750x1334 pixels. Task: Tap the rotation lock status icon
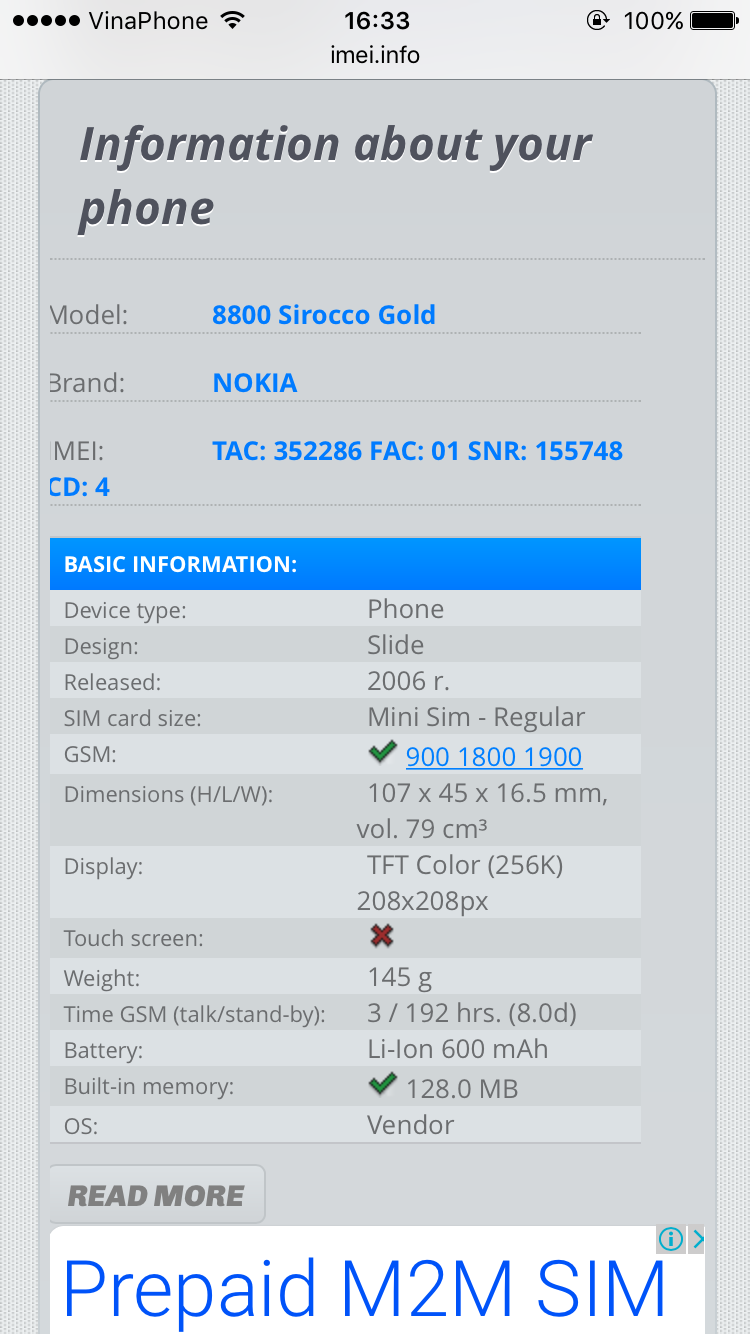pos(597,21)
